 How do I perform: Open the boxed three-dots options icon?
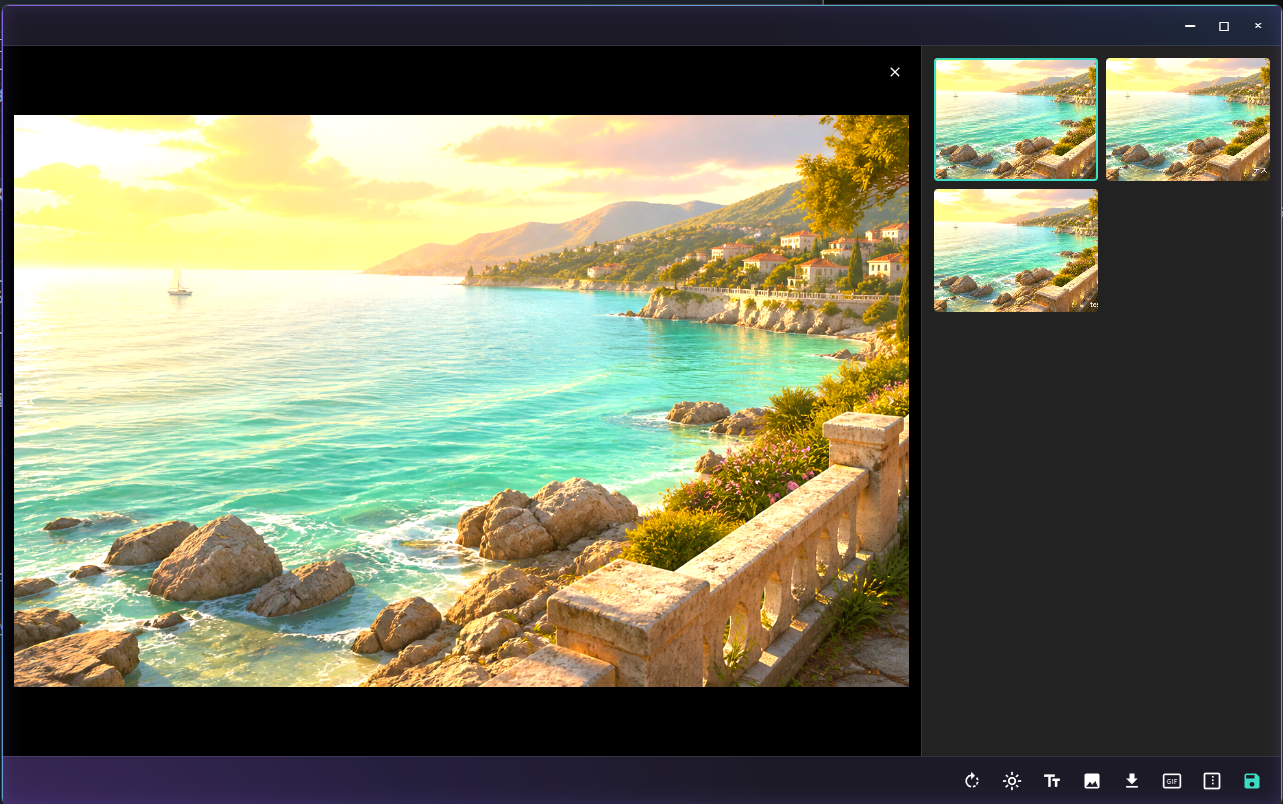point(1212,781)
